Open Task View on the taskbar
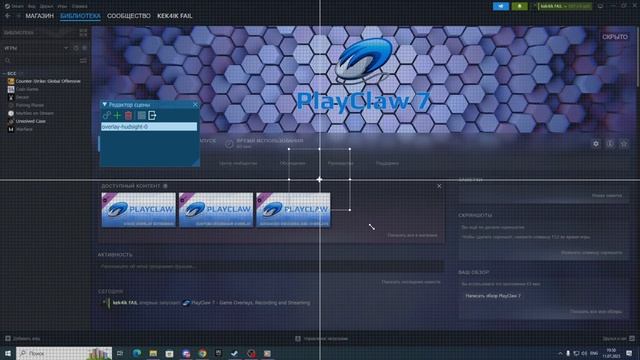Screen dimensions: 640x360 point(120,353)
